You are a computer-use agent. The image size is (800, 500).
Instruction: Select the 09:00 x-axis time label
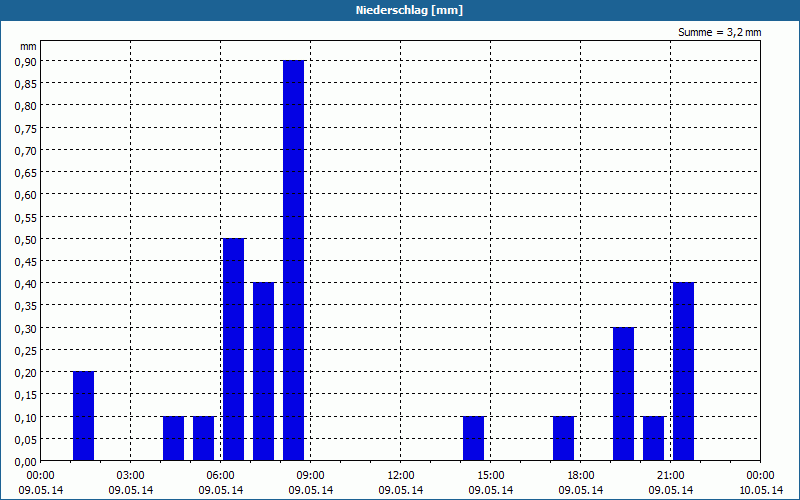[x=311, y=476]
